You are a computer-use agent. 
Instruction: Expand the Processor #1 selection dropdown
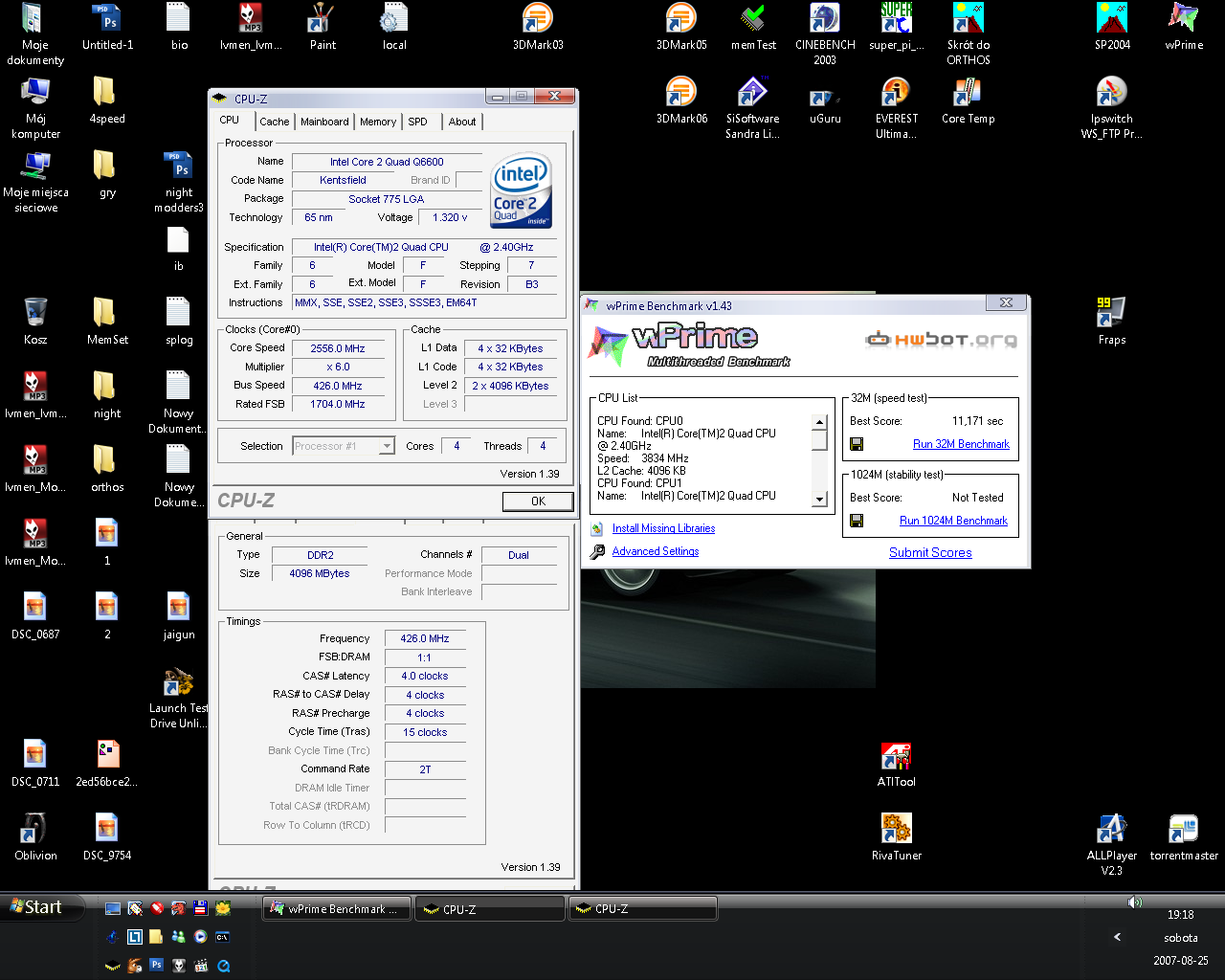coord(387,446)
